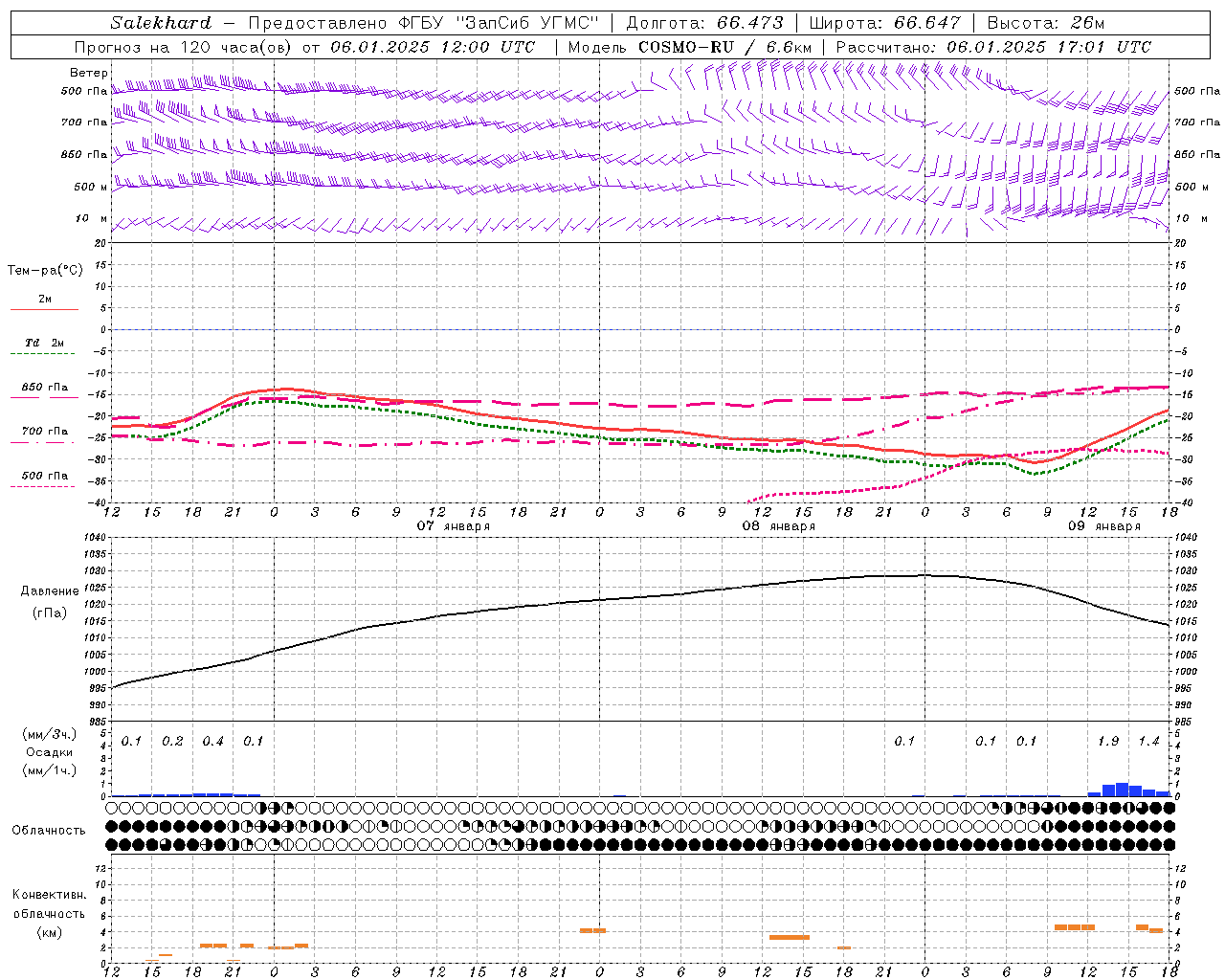Image resolution: width=1225 pixels, height=980 pixels.
Task: Click the tallest blue precipitation bar on 09 января
Action: (1122, 790)
